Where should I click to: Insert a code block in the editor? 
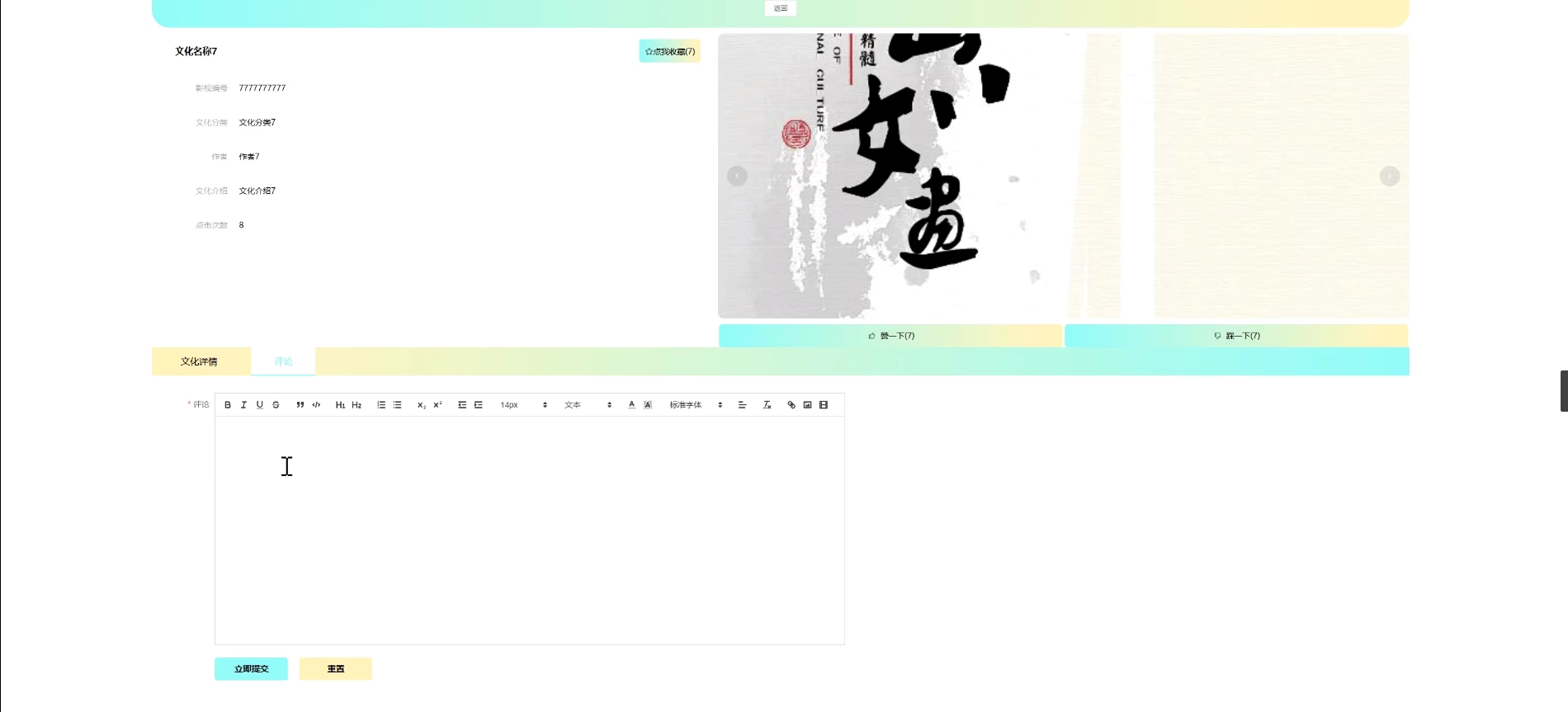click(316, 405)
